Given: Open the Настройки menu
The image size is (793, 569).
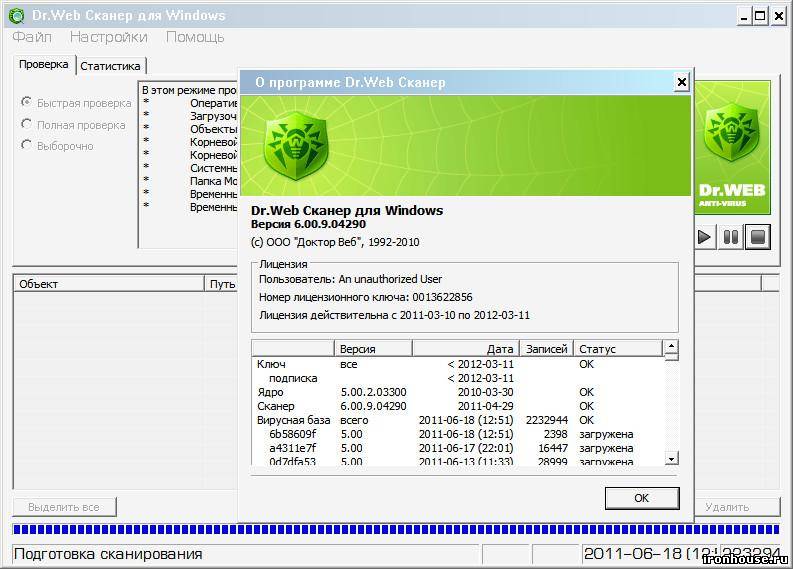Looking at the screenshot, I should [109, 37].
